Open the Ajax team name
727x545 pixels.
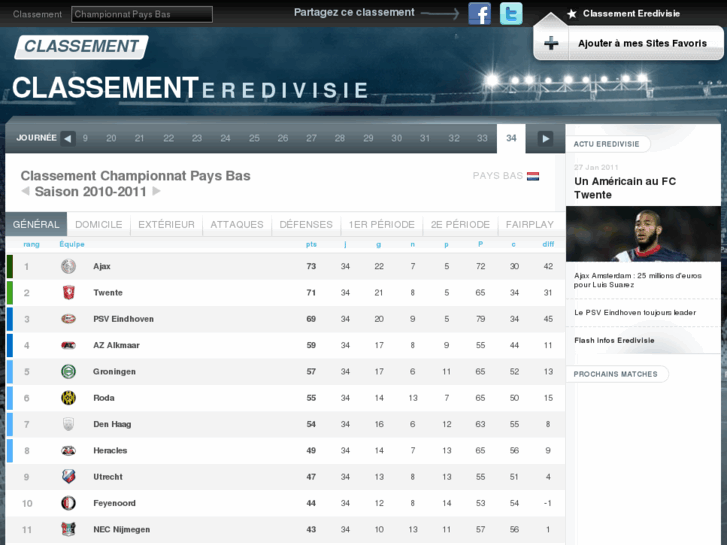(x=102, y=266)
